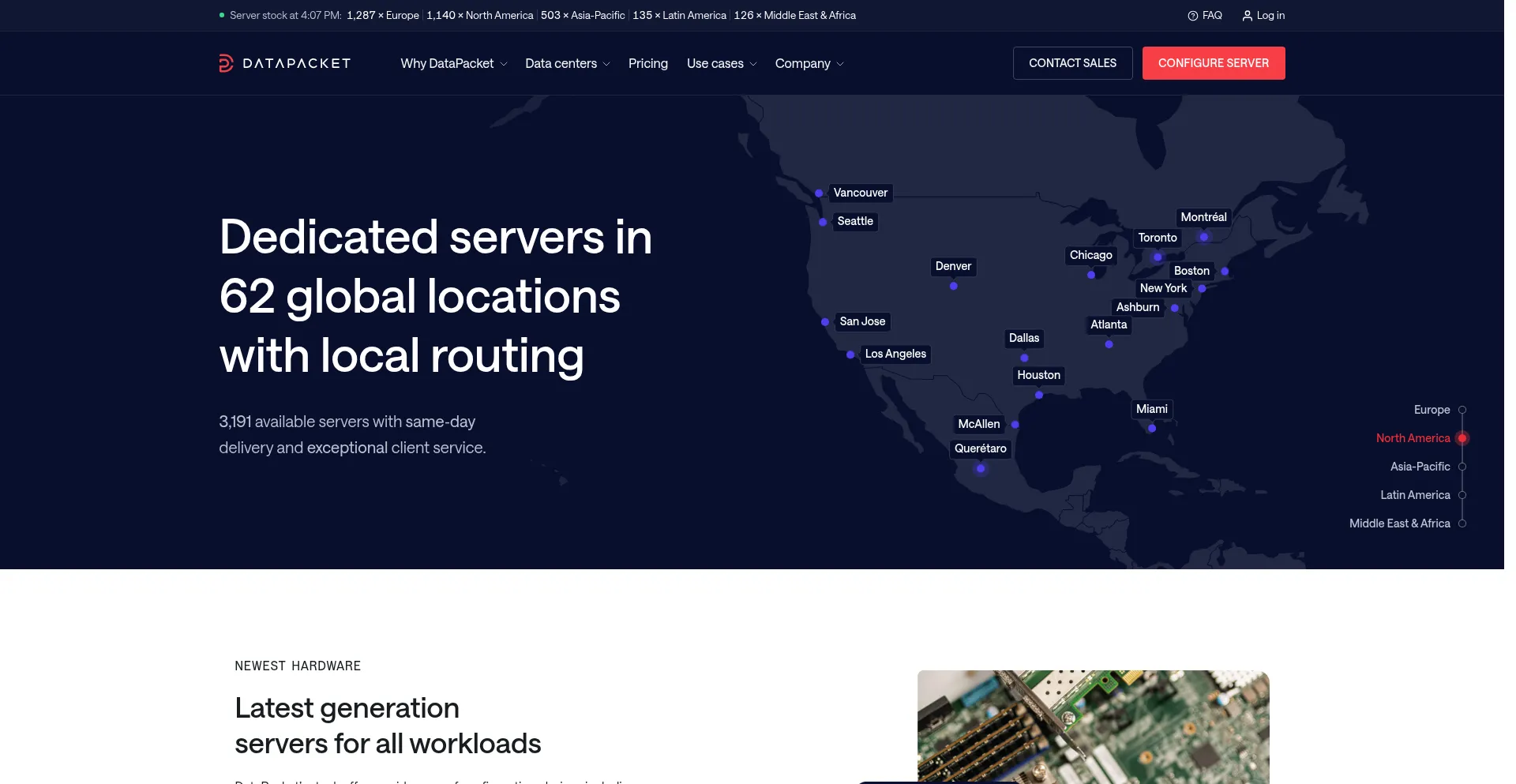Click the Contact Sales button

[x=1072, y=63]
